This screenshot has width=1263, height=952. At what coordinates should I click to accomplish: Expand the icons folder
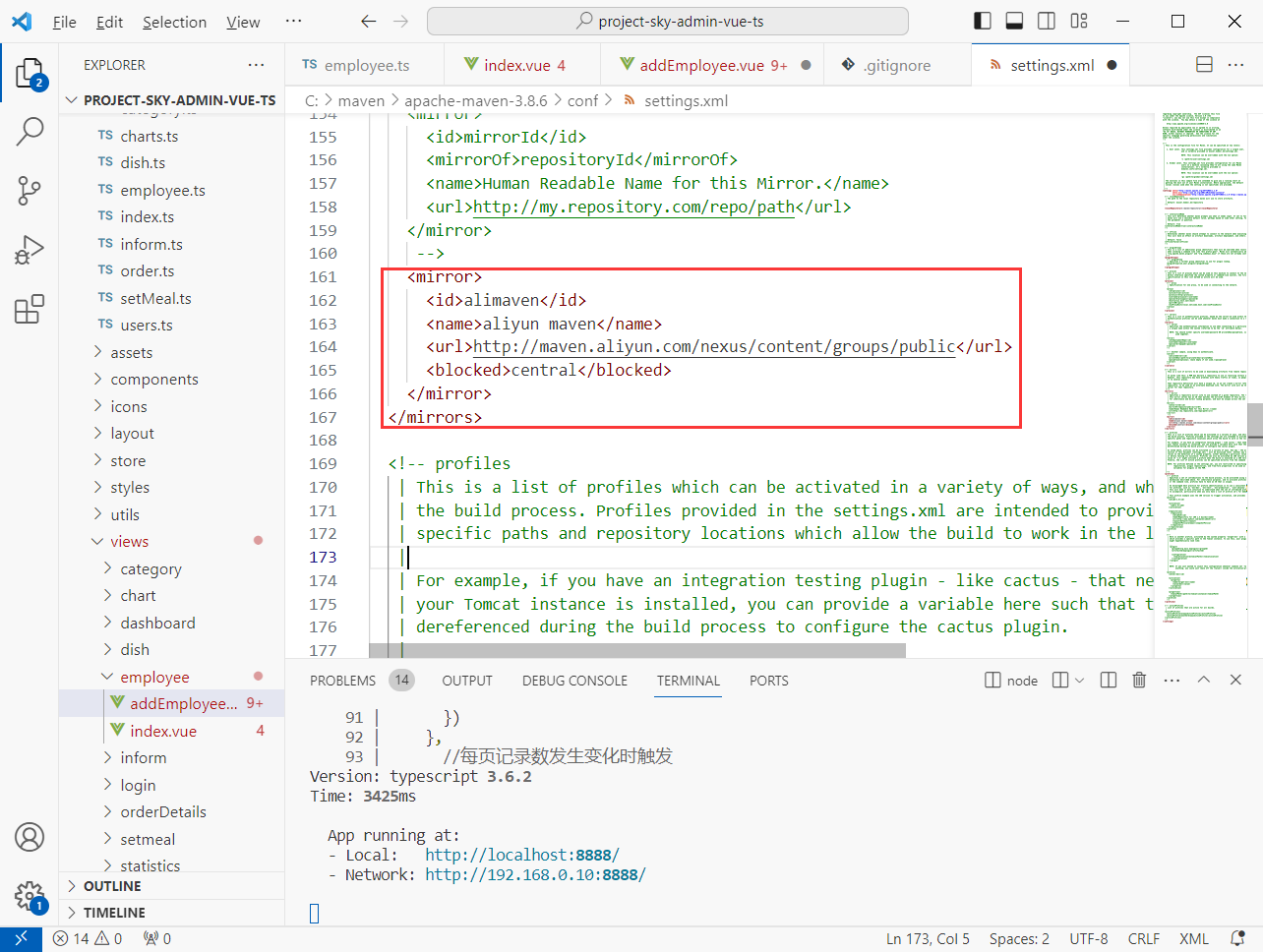click(x=171, y=406)
